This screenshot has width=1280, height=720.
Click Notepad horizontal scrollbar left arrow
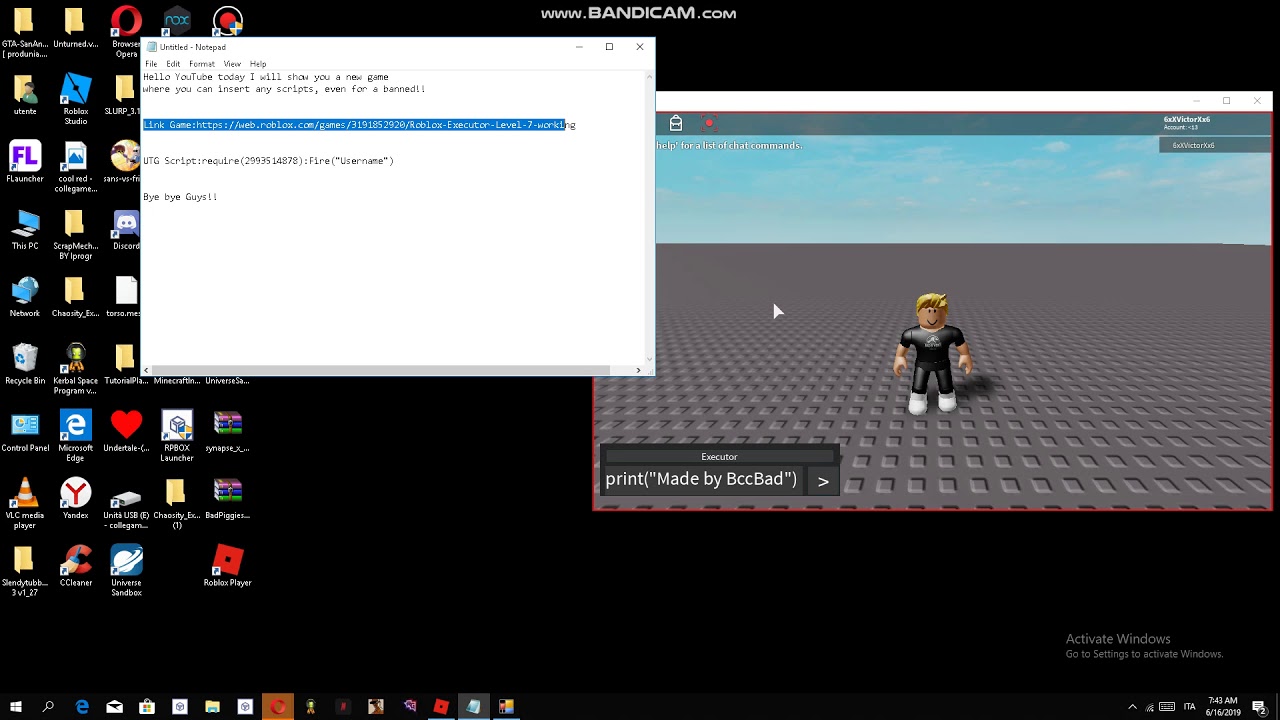(x=147, y=370)
